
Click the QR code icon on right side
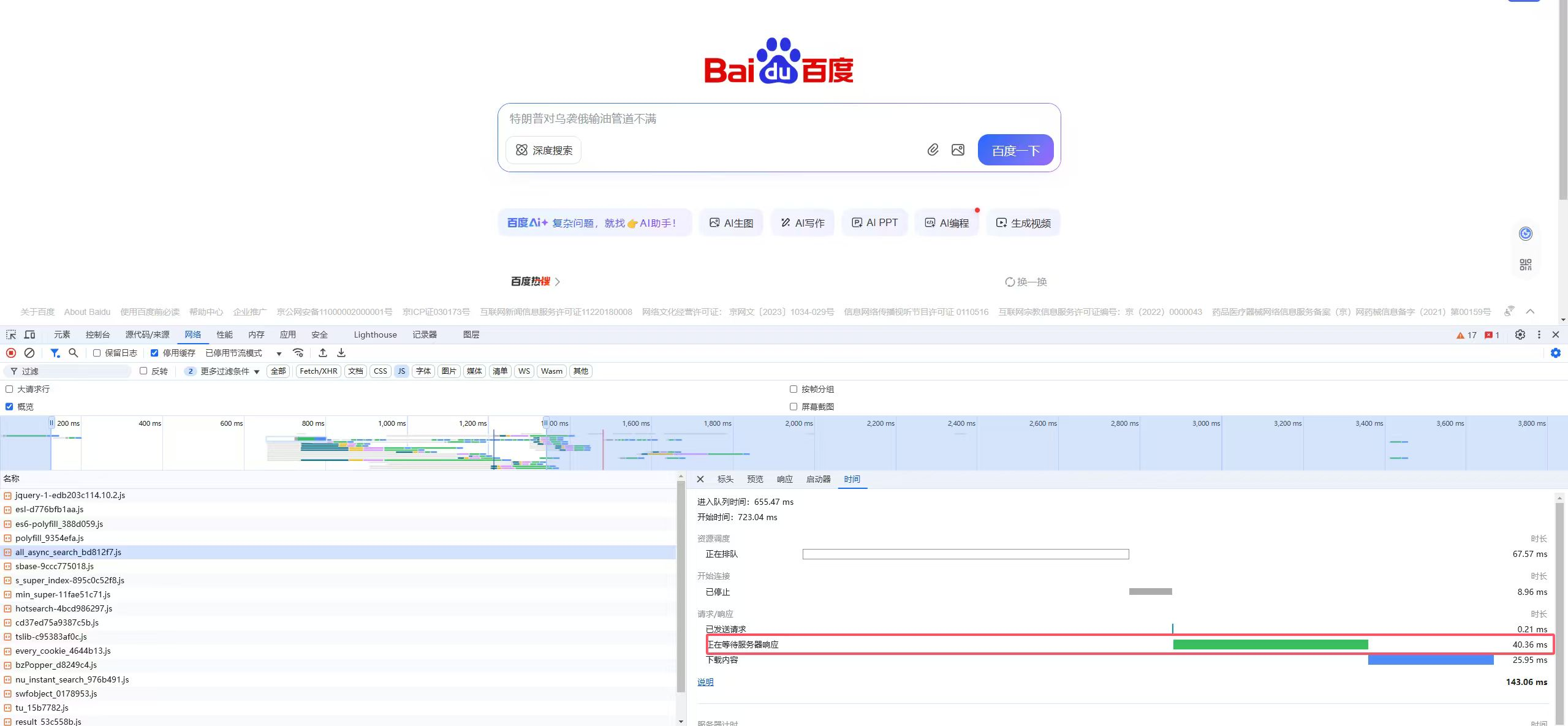[x=1526, y=265]
